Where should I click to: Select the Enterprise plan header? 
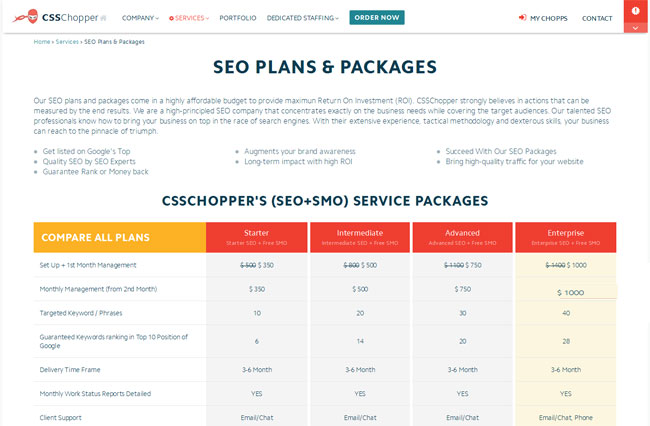click(565, 237)
